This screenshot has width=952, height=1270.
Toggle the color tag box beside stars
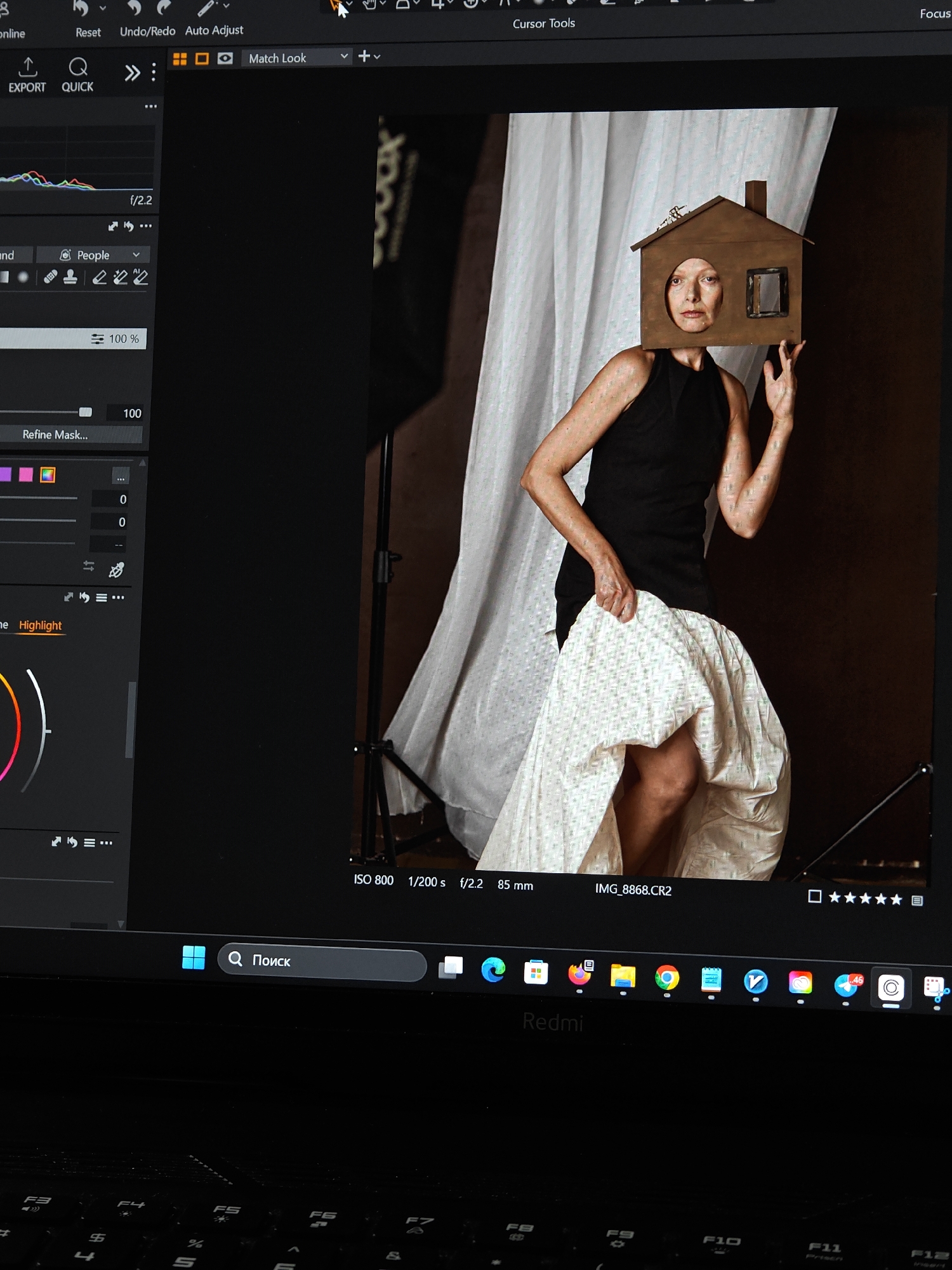814,896
